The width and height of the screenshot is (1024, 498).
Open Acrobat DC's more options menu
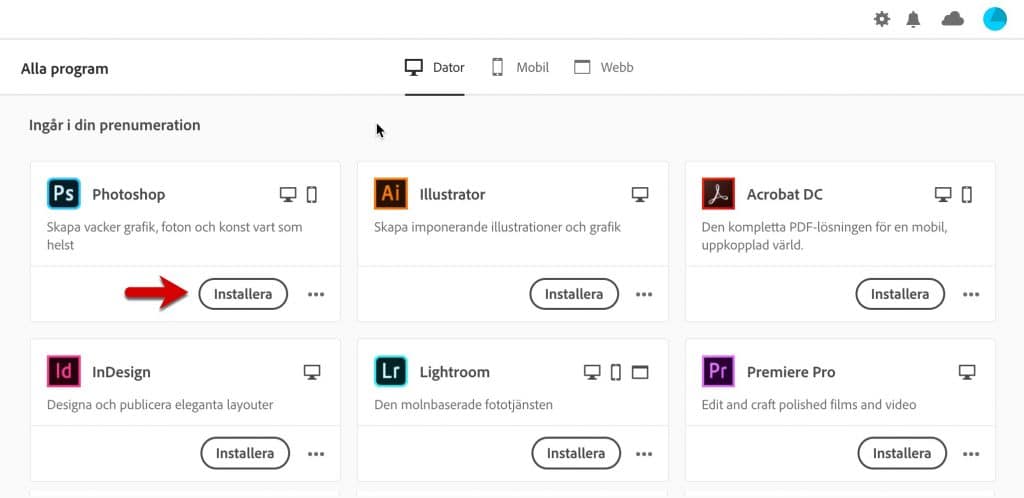point(971,295)
